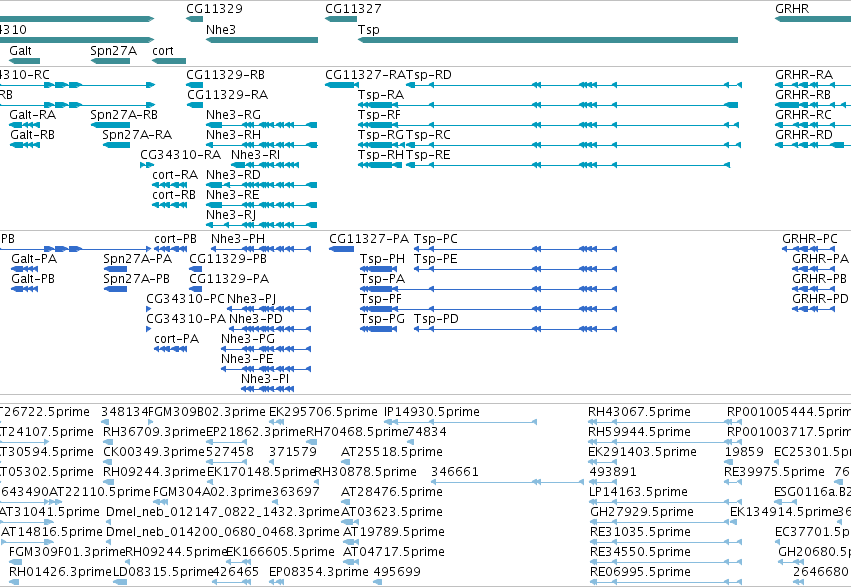Viewport: 851px width, 587px height.
Task: Click the Spn27A-RB transcript label
Action: click(124, 115)
